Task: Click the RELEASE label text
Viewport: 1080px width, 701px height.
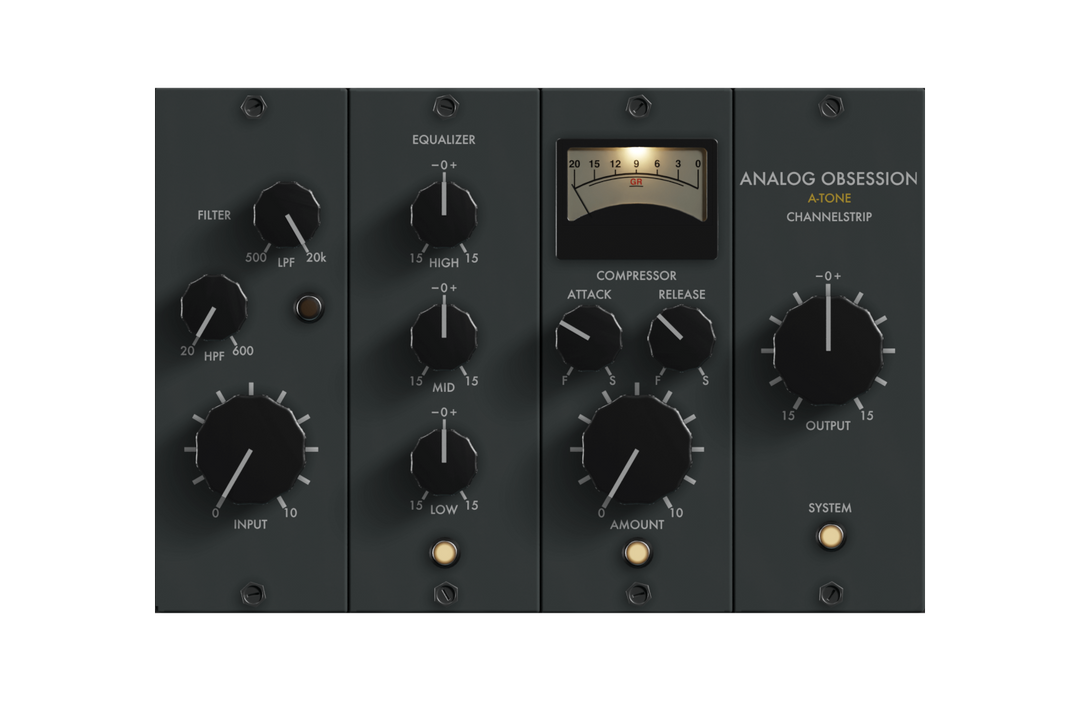Action: click(x=682, y=295)
